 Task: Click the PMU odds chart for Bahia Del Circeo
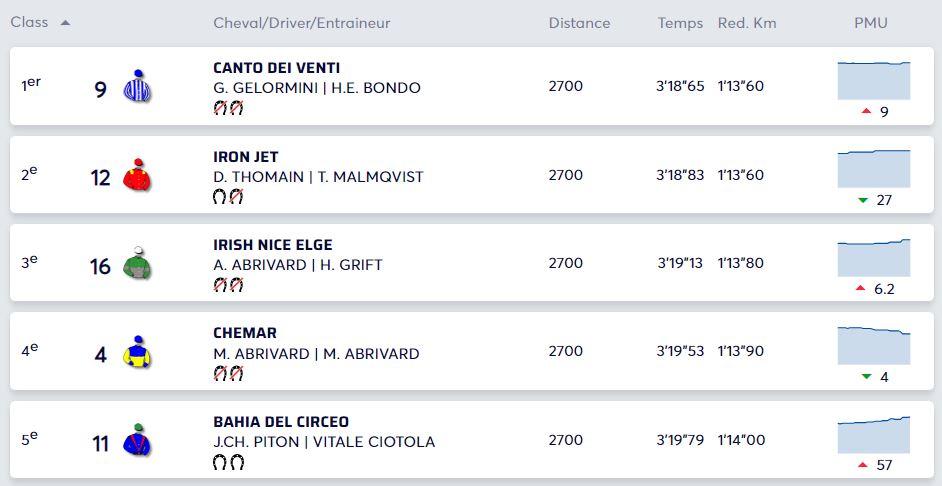(873, 434)
